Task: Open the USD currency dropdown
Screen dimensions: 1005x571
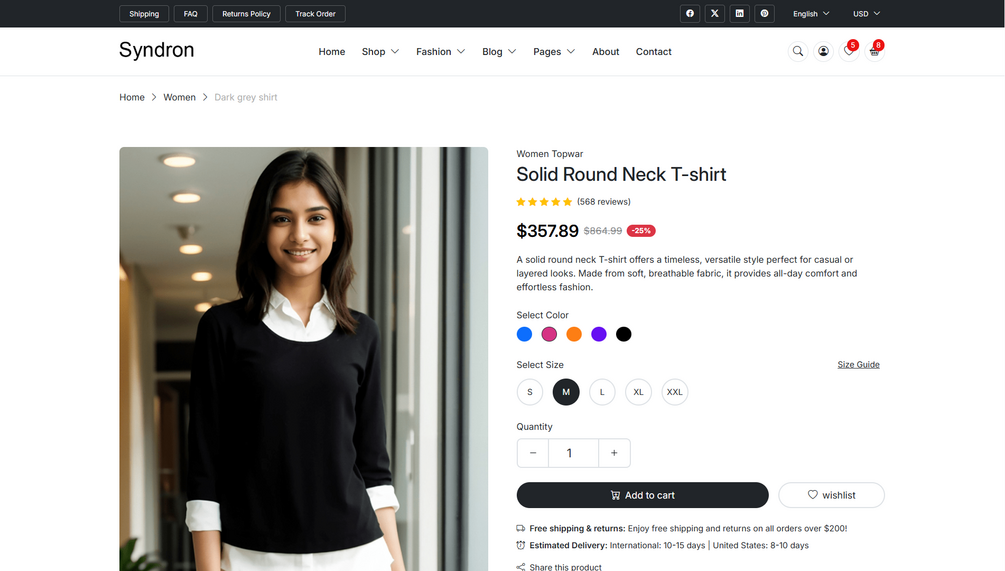Action: point(866,14)
